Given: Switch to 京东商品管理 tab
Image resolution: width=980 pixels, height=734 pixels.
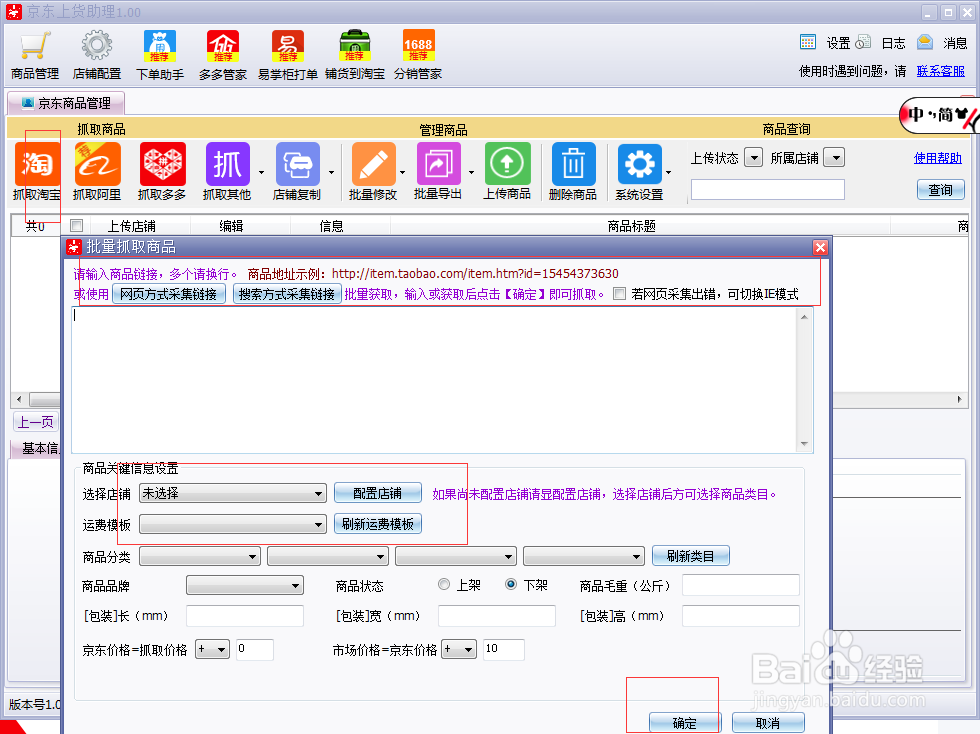Looking at the screenshot, I should click(66, 103).
